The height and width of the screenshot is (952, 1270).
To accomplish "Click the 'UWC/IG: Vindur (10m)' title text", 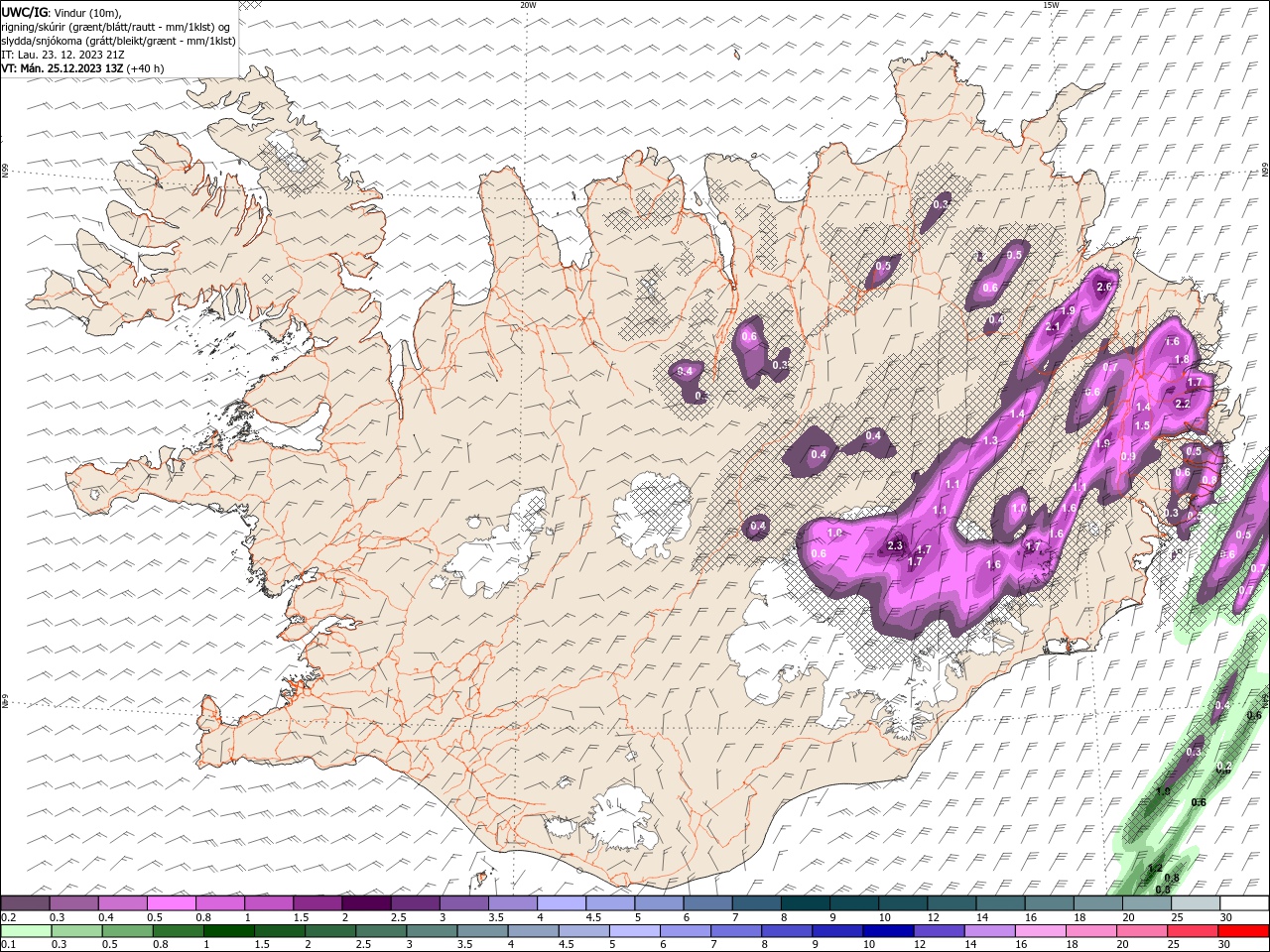I will pyautogui.click(x=62, y=12).
